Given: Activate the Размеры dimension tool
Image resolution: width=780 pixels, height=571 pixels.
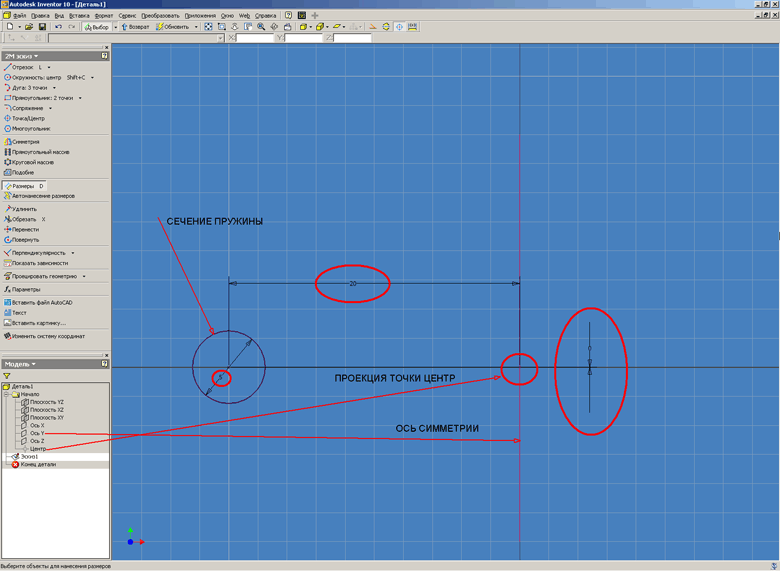Looking at the screenshot, I should point(24,186).
